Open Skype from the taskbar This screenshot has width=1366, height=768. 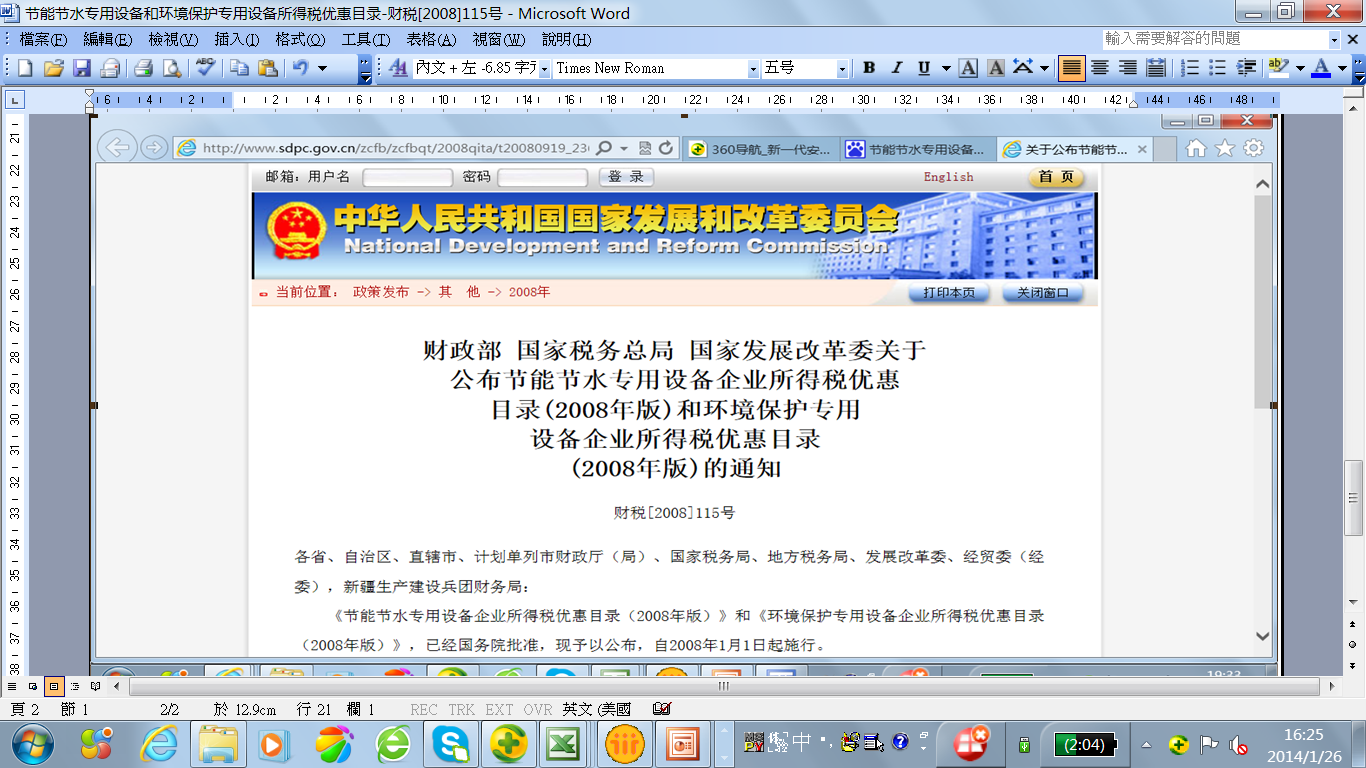(x=452, y=744)
